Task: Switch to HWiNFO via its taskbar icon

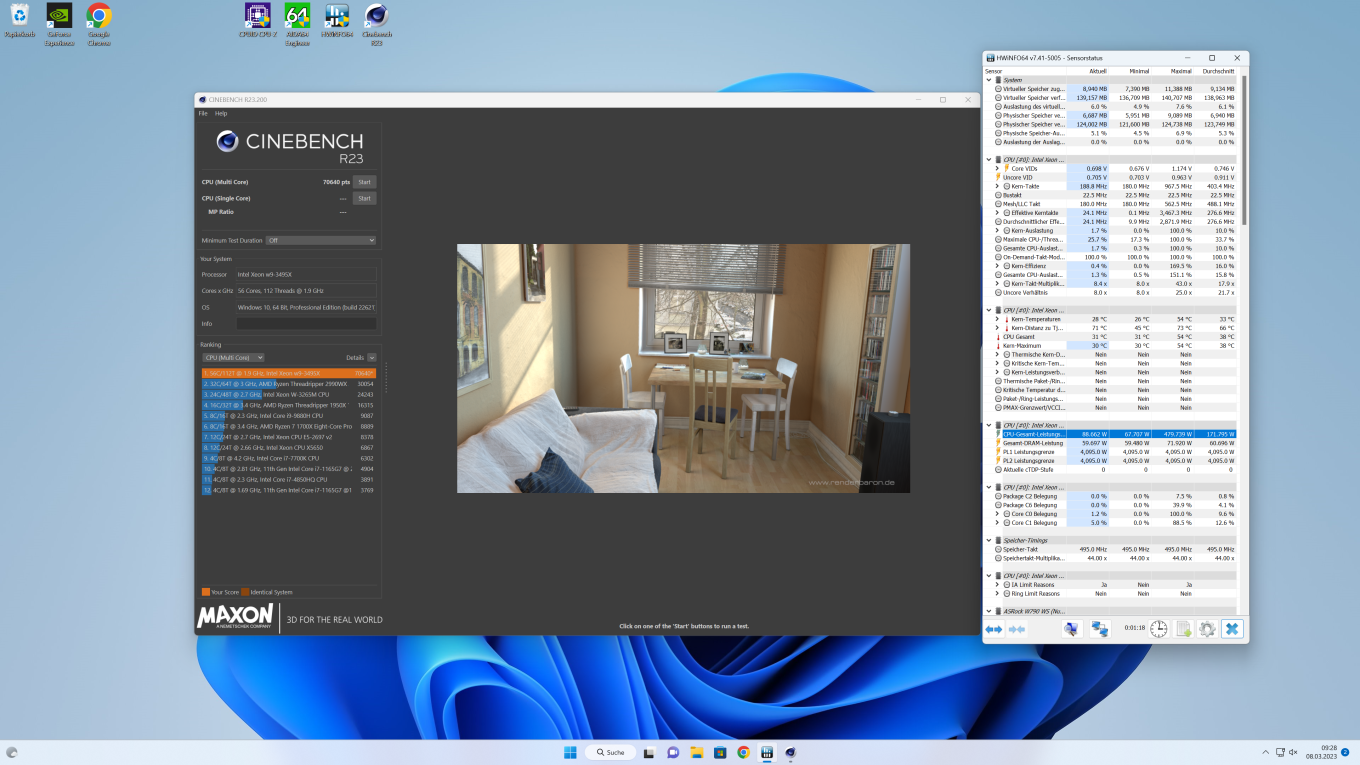Action: (767, 752)
